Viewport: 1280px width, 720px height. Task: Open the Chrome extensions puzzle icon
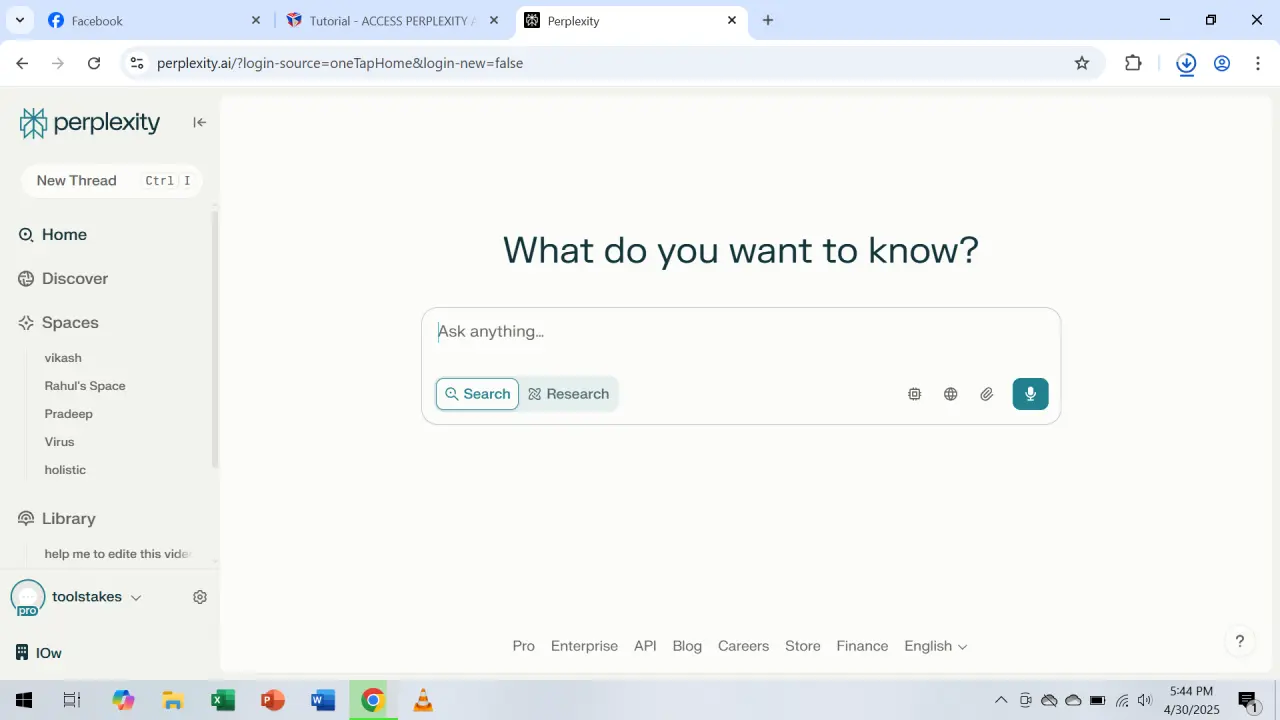click(1133, 63)
